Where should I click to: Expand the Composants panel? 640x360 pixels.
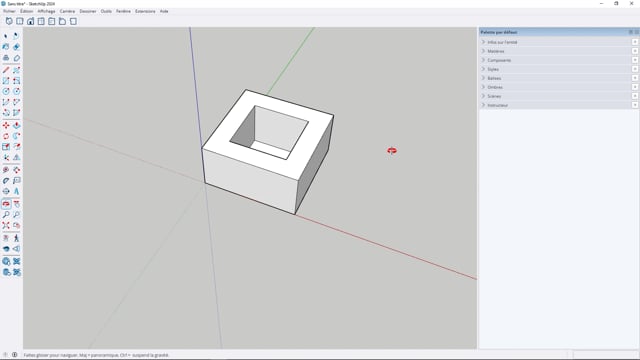pos(558,60)
